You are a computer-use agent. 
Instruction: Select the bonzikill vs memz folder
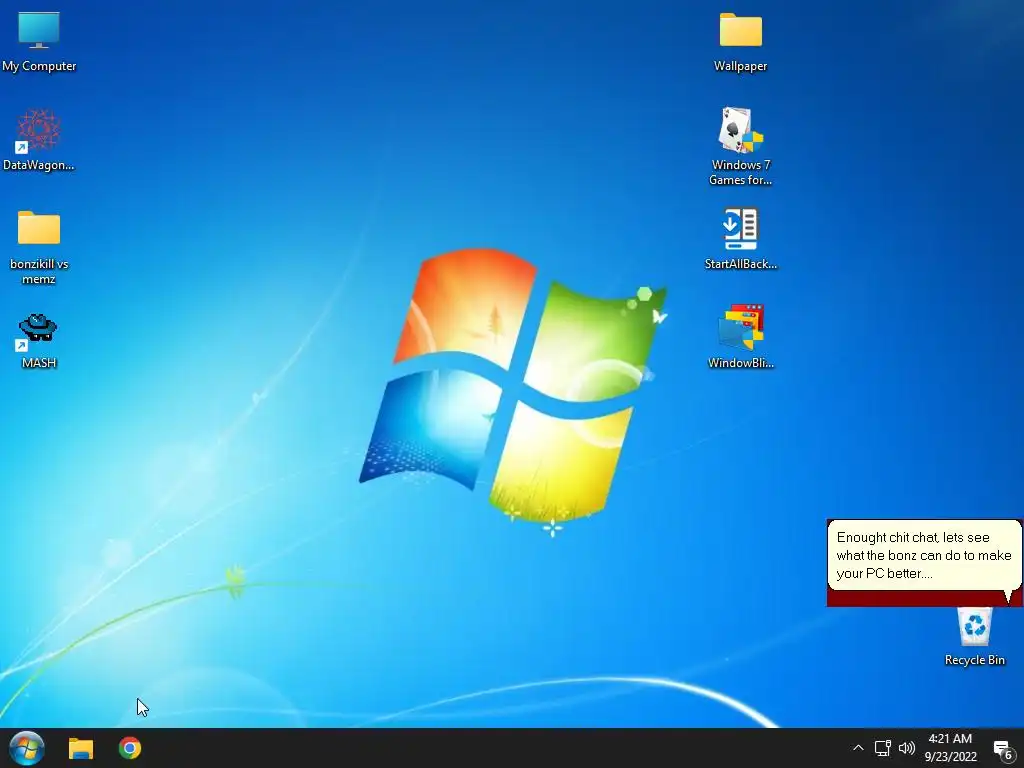39,228
